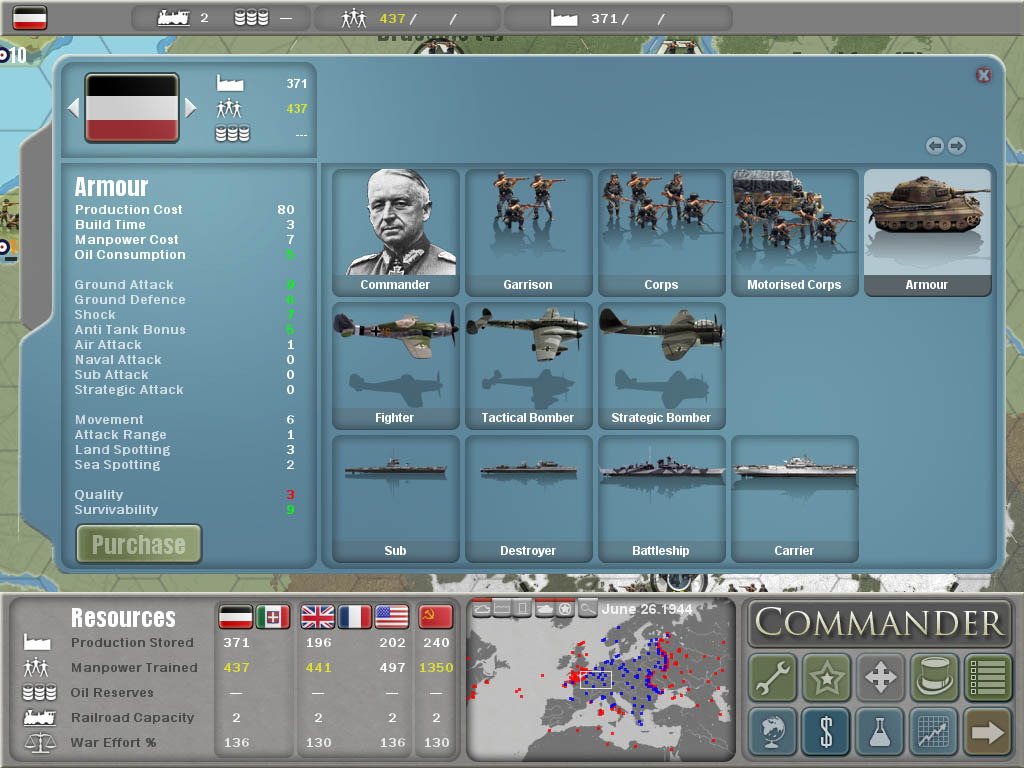Viewport: 1024px width, 768px height.
Task: Toggle the tank units minimap filter
Action: point(544,609)
